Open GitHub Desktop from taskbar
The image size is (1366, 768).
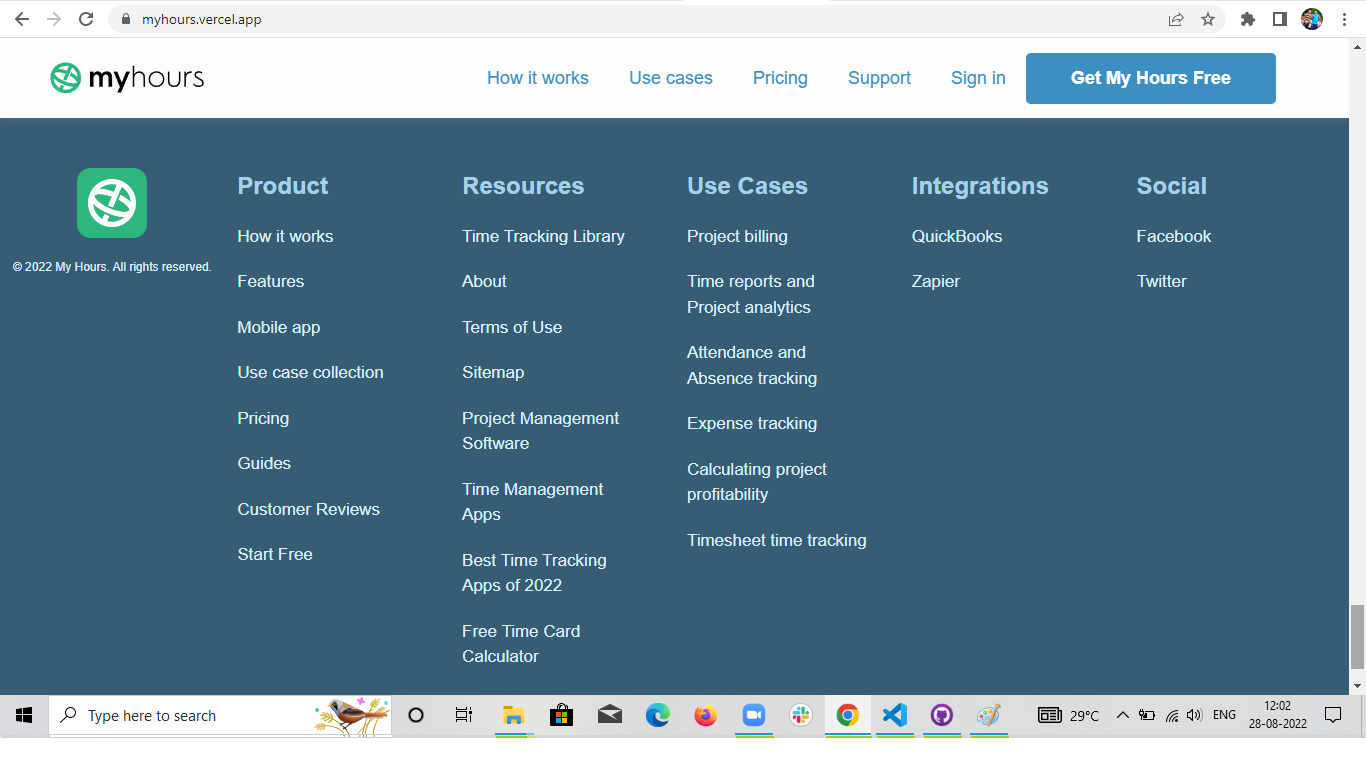tap(942, 715)
